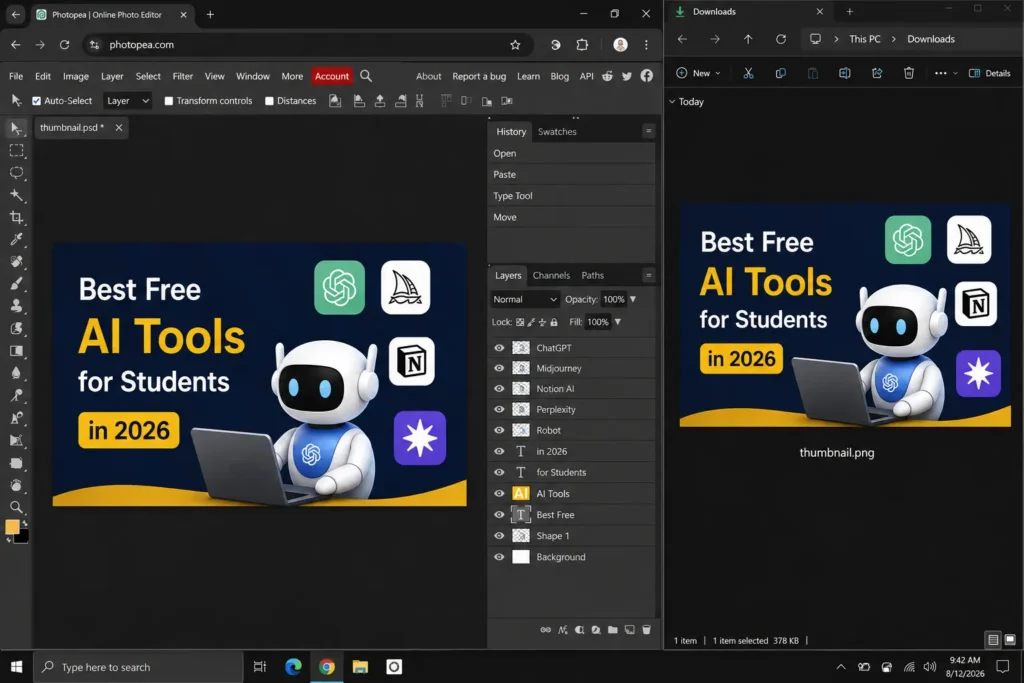
Task: Click the red Account button
Action: [x=332, y=76]
